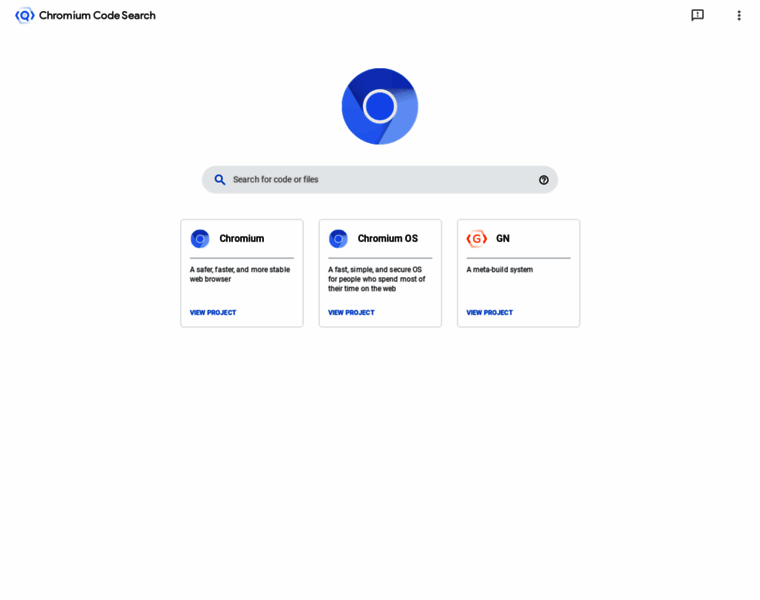760x600 pixels.
Task: Click the magnifying glass search icon
Action: (x=220, y=180)
